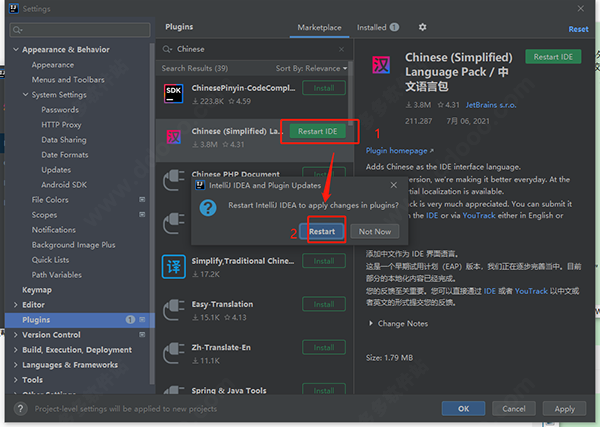
Task: Click the plugins settings gear icon
Action: [x=422, y=27]
